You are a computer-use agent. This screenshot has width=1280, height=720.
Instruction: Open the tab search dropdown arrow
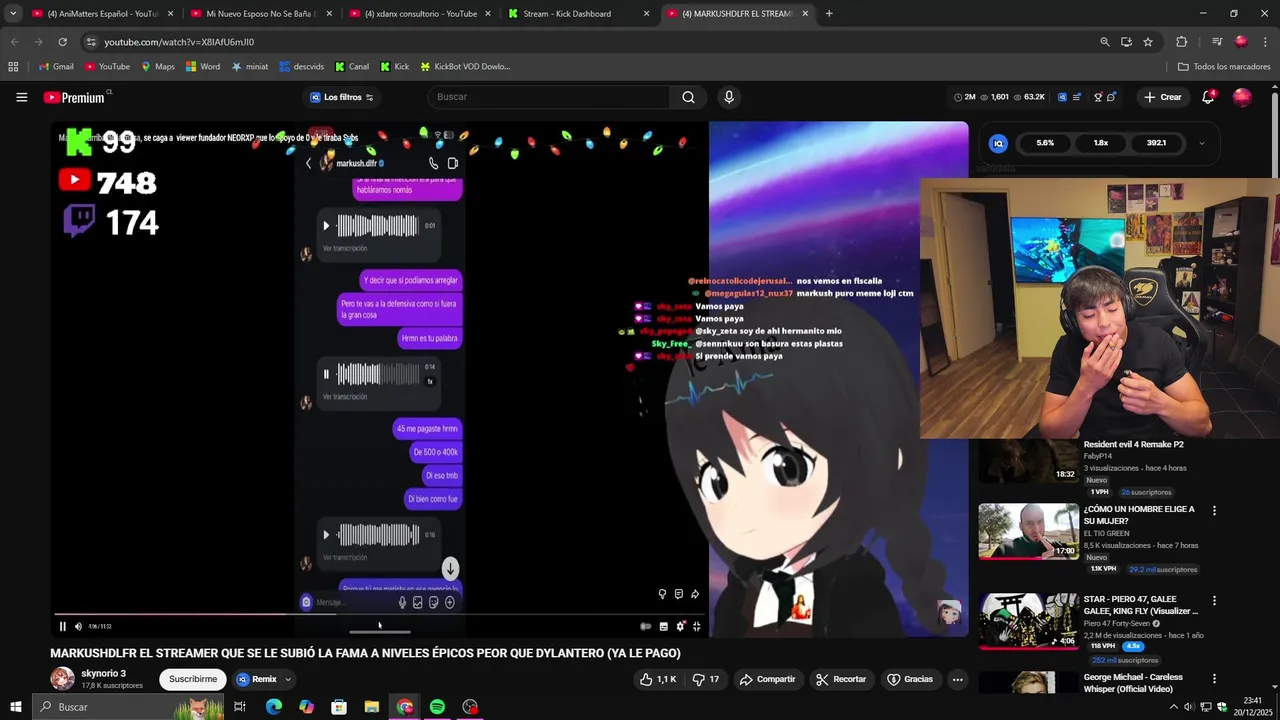(12, 14)
